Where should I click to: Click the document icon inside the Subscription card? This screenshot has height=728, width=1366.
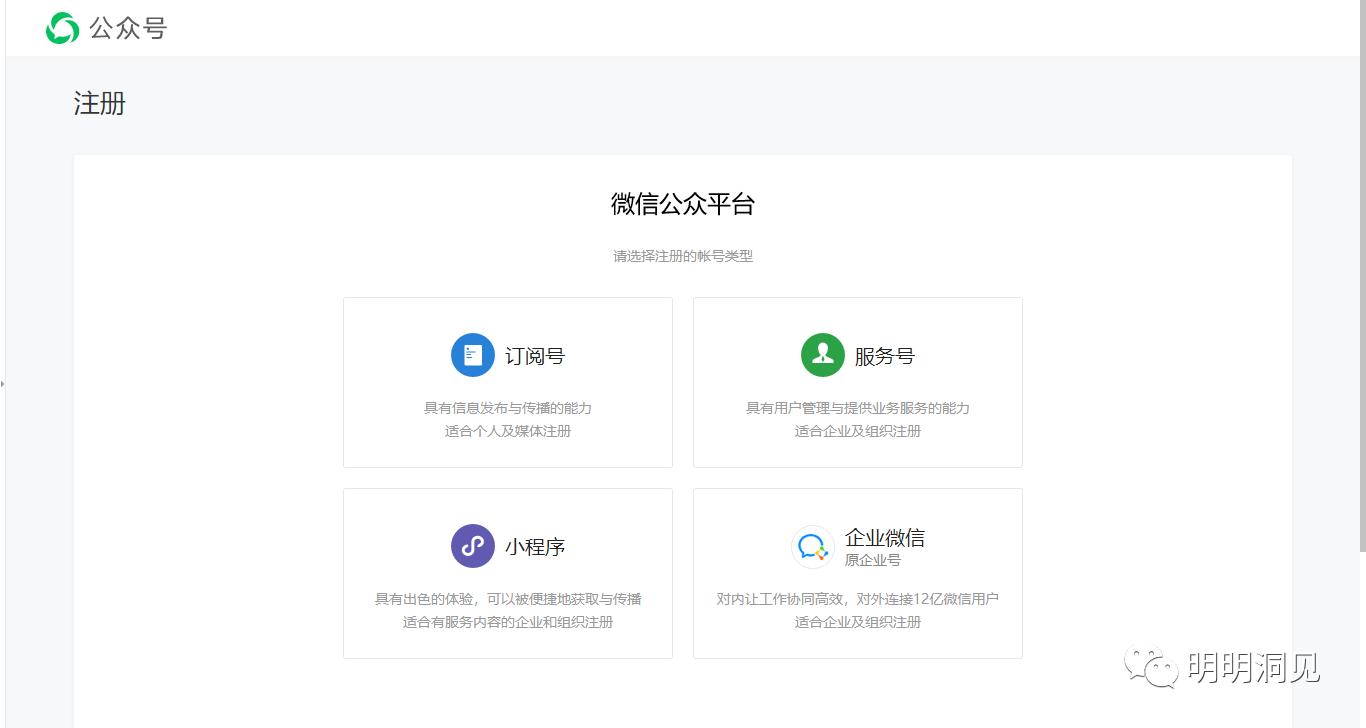click(x=472, y=355)
